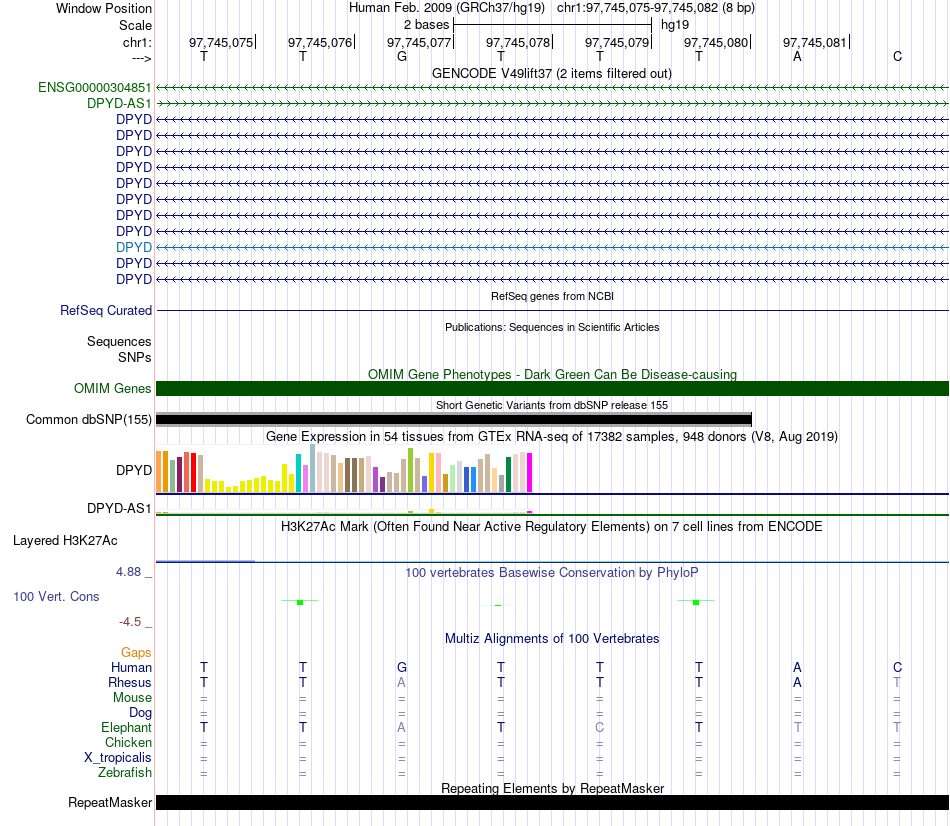
Task: Click the Gaps row label
Action: coord(136,653)
